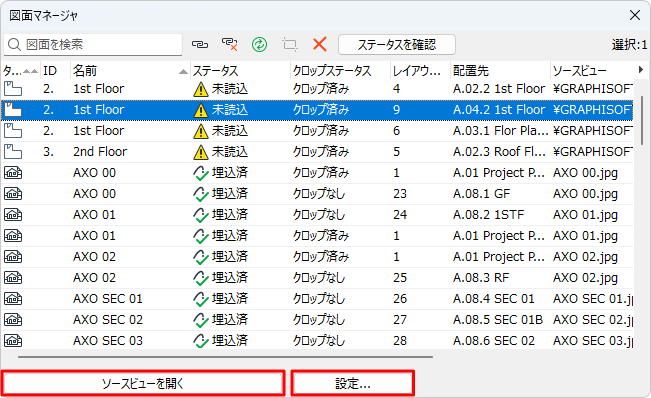
Task: Select the A.08.3 RF cell
Action: pos(481,278)
